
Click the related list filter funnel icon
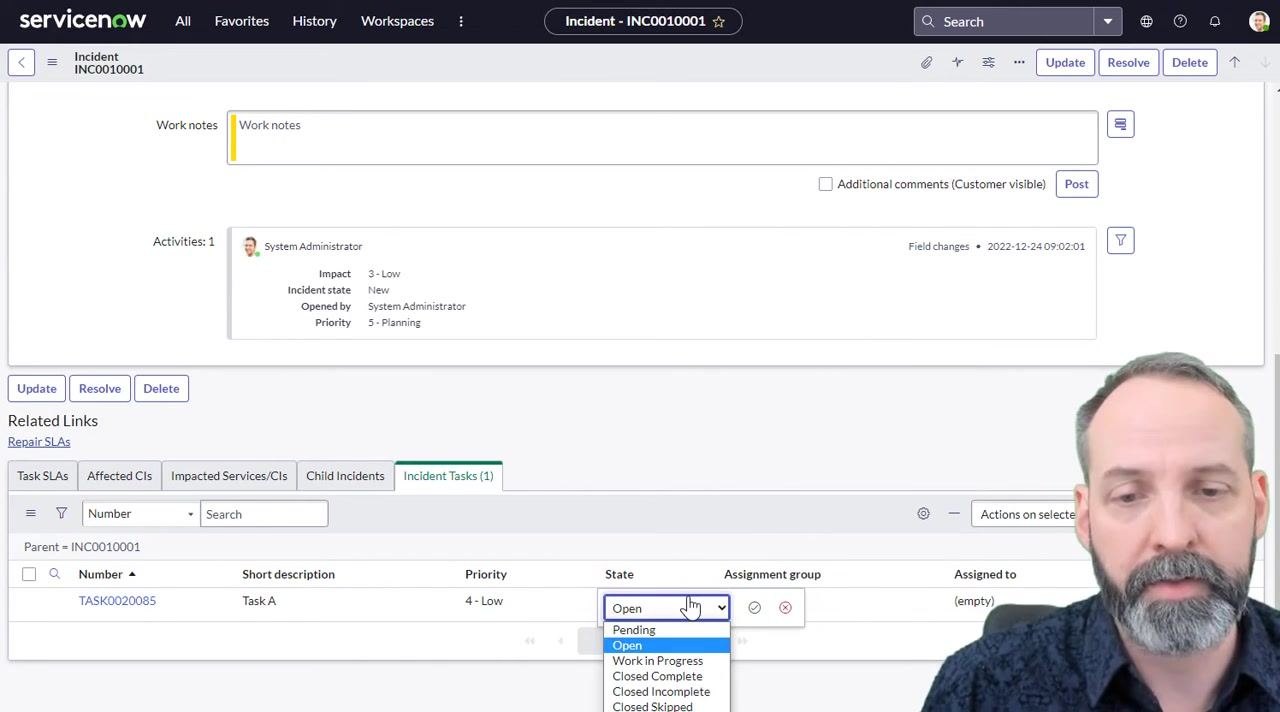(x=61, y=514)
